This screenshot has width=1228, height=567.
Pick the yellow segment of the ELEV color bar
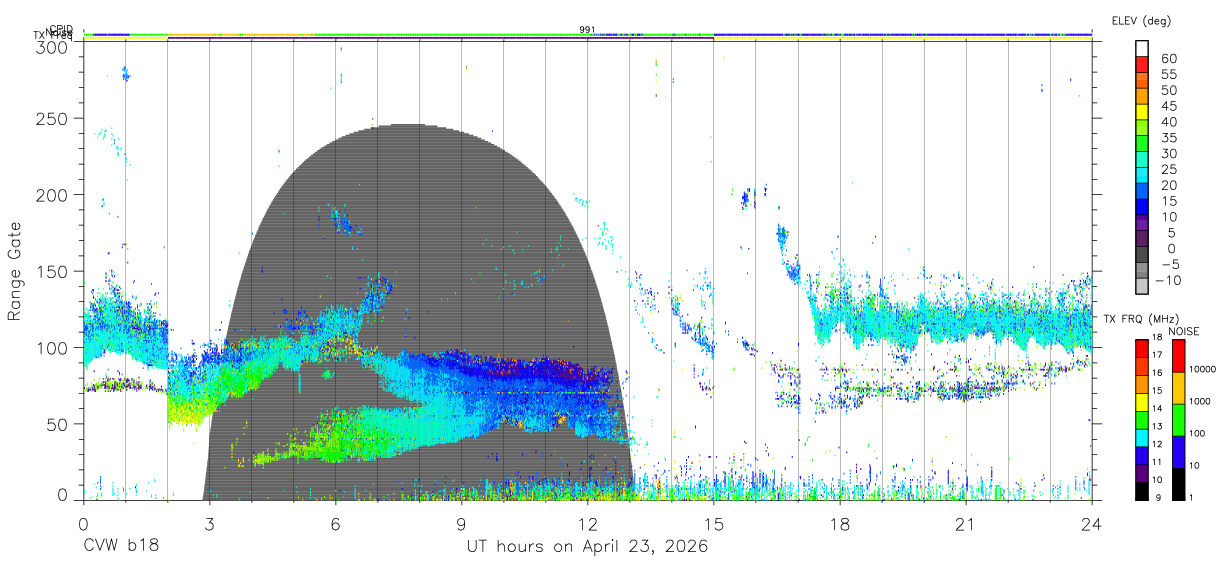(x=1141, y=112)
